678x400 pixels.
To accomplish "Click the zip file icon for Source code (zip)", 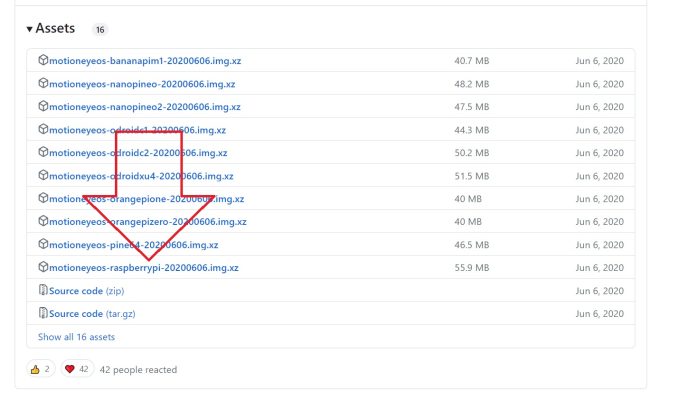I will (x=43, y=290).
